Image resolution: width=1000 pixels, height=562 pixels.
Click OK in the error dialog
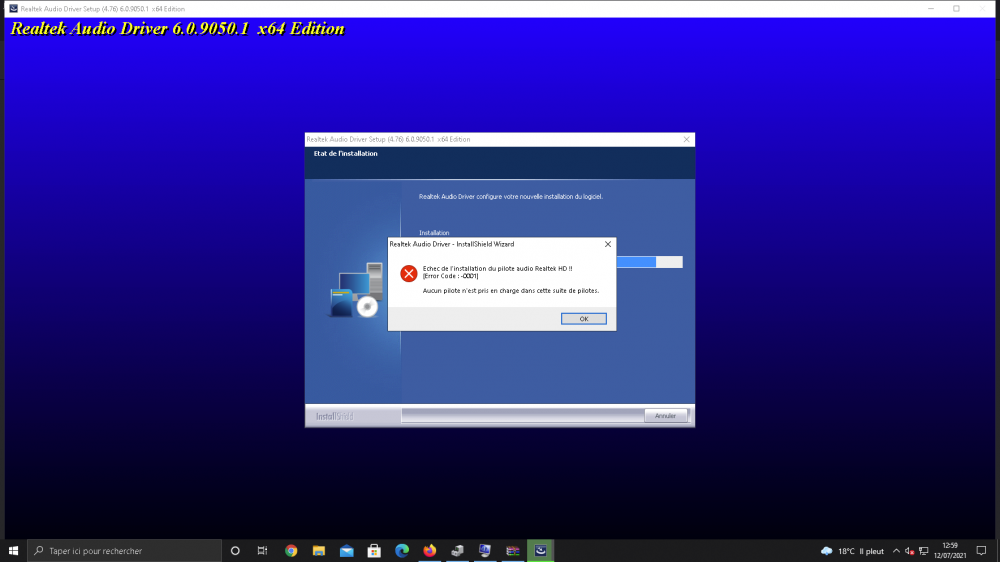point(583,319)
